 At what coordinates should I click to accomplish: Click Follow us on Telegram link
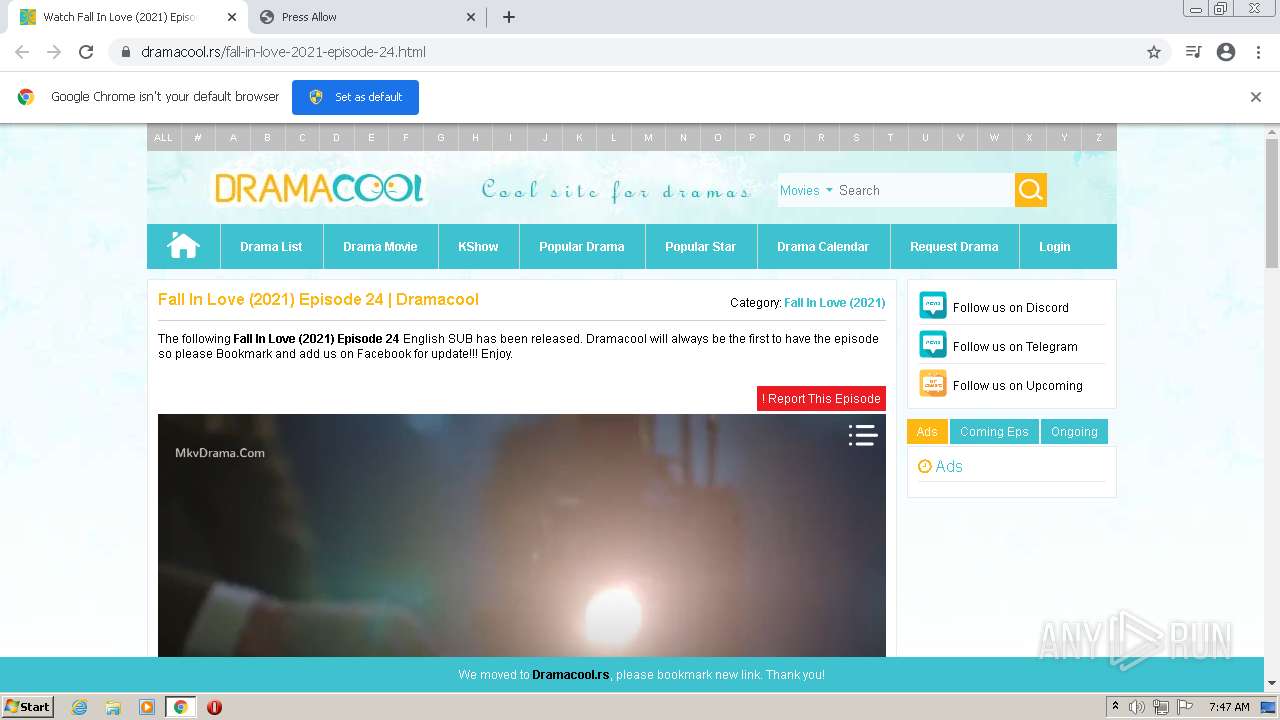coord(1015,346)
